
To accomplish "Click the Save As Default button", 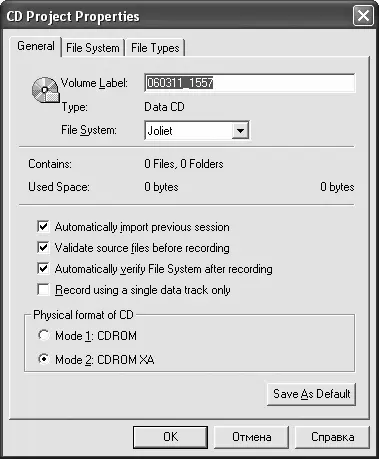I will pyautogui.click(x=312, y=394).
